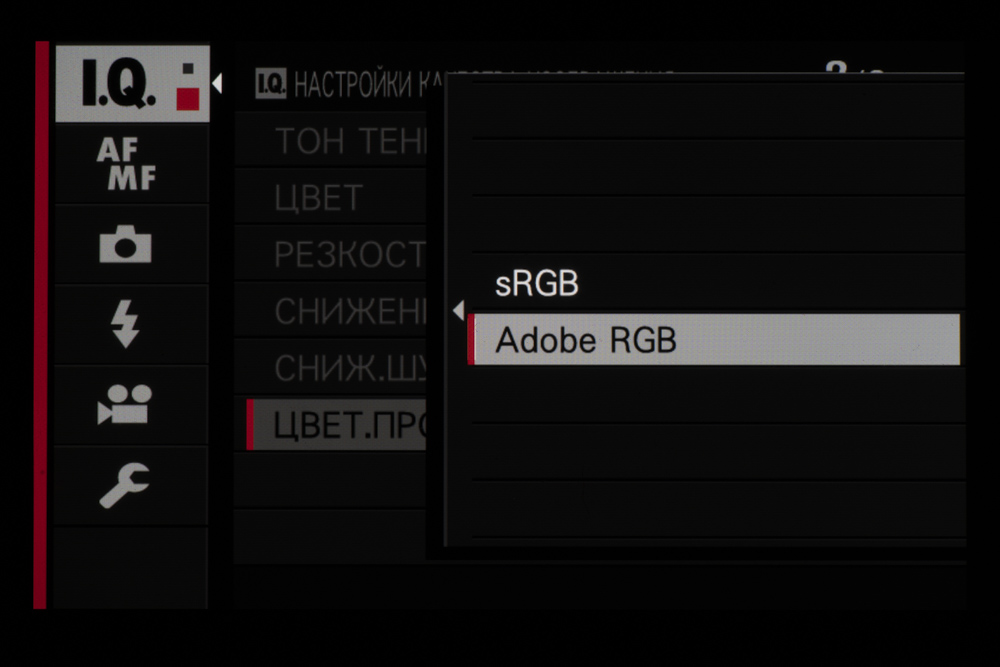The height and width of the screenshot is (667, 1000).
Task: Collapse popup using arrow left of Adobe RGB
Action: pos(458,311)
